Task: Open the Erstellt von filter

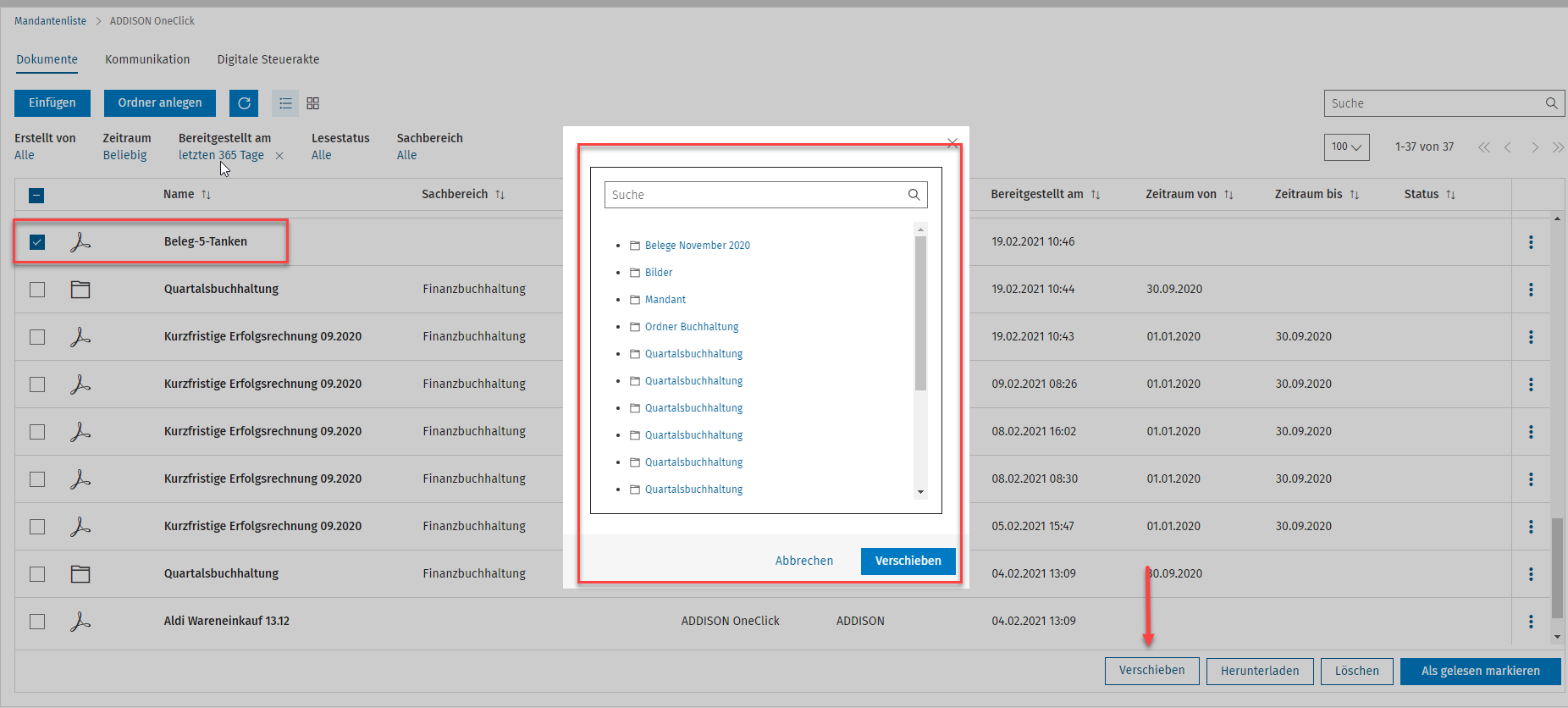Action: [x=25, y=155]
